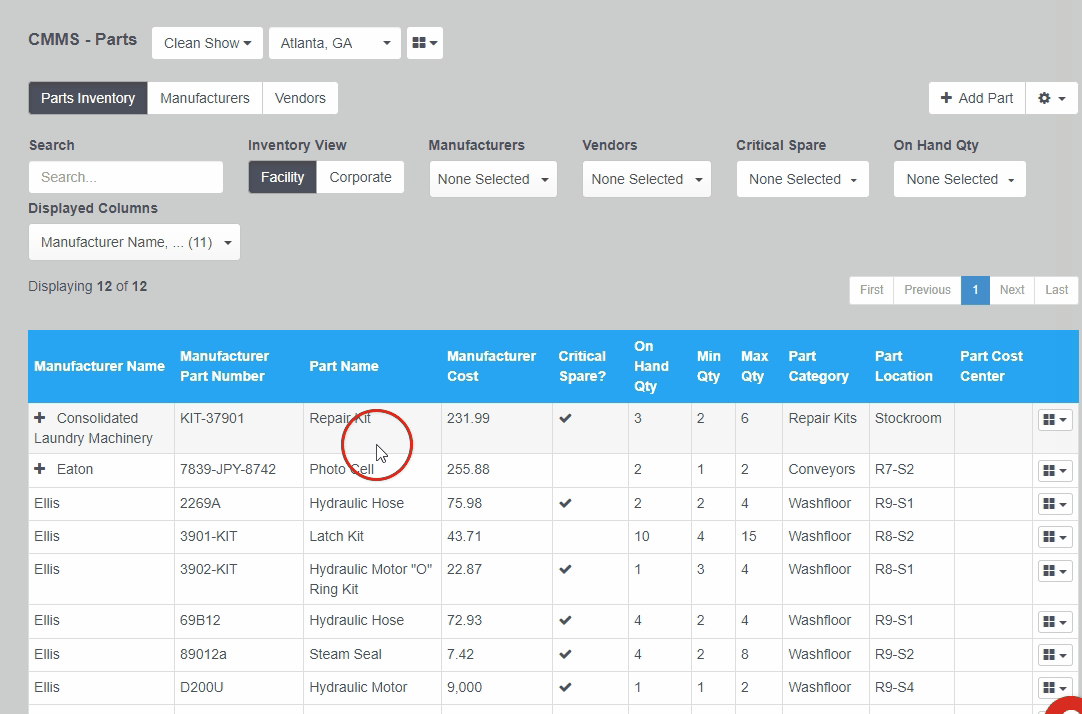Click the Latch Kit part name
1082x714 pixels.
[x=336, y=536]
